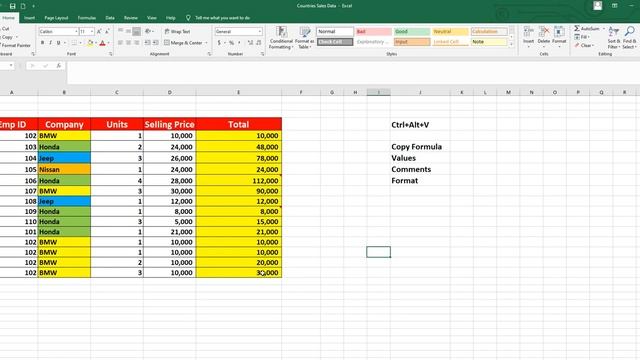Click Decrease Font Size icon
The image size is (640, 360).
point(107,31)
